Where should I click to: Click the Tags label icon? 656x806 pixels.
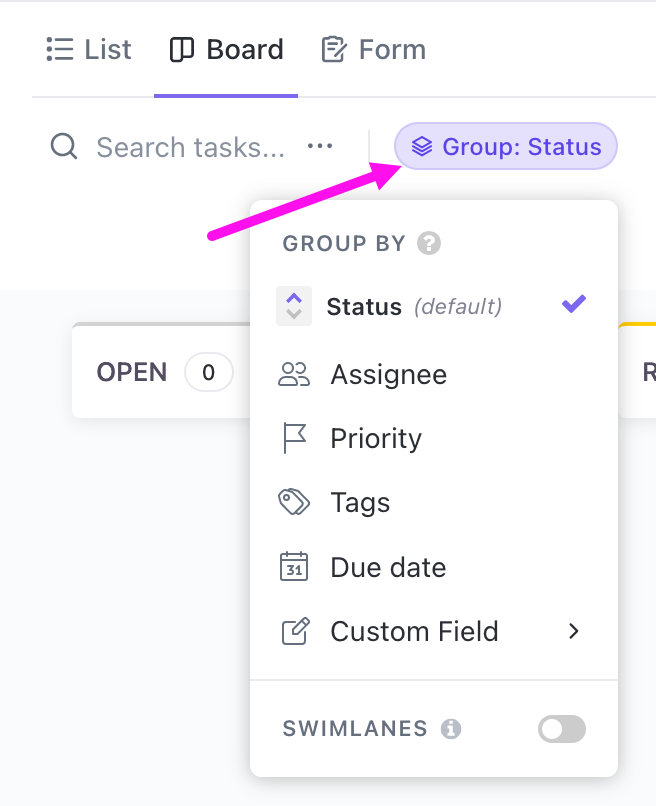pos(294,503)
